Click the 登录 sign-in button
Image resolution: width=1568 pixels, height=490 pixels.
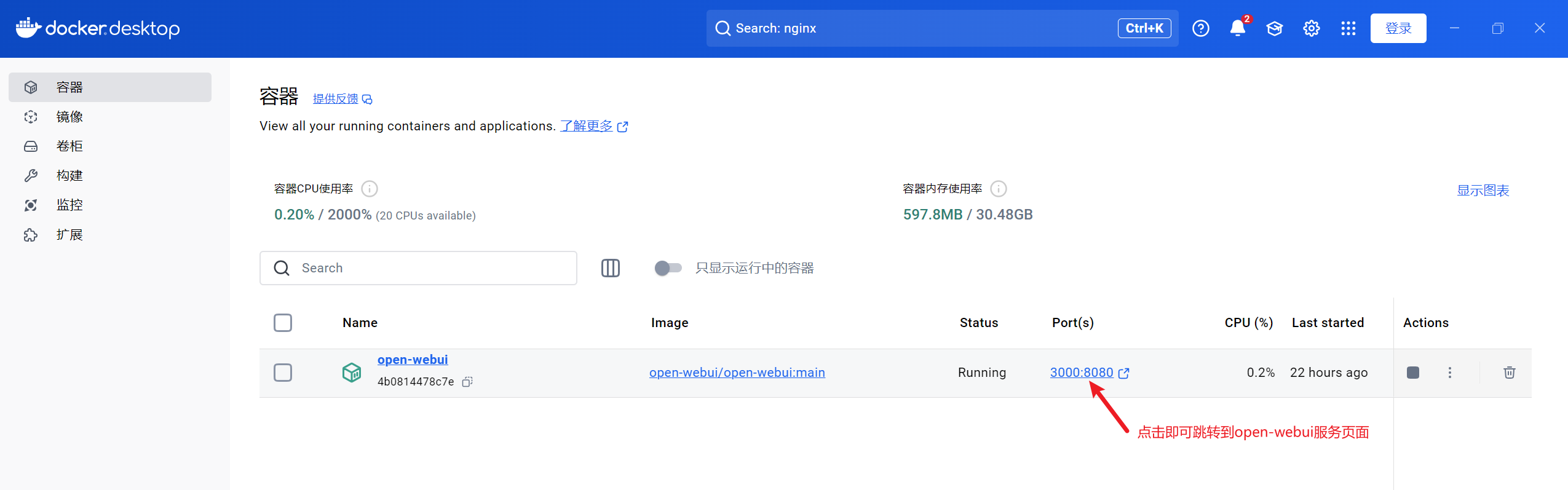coord(1398,28)
